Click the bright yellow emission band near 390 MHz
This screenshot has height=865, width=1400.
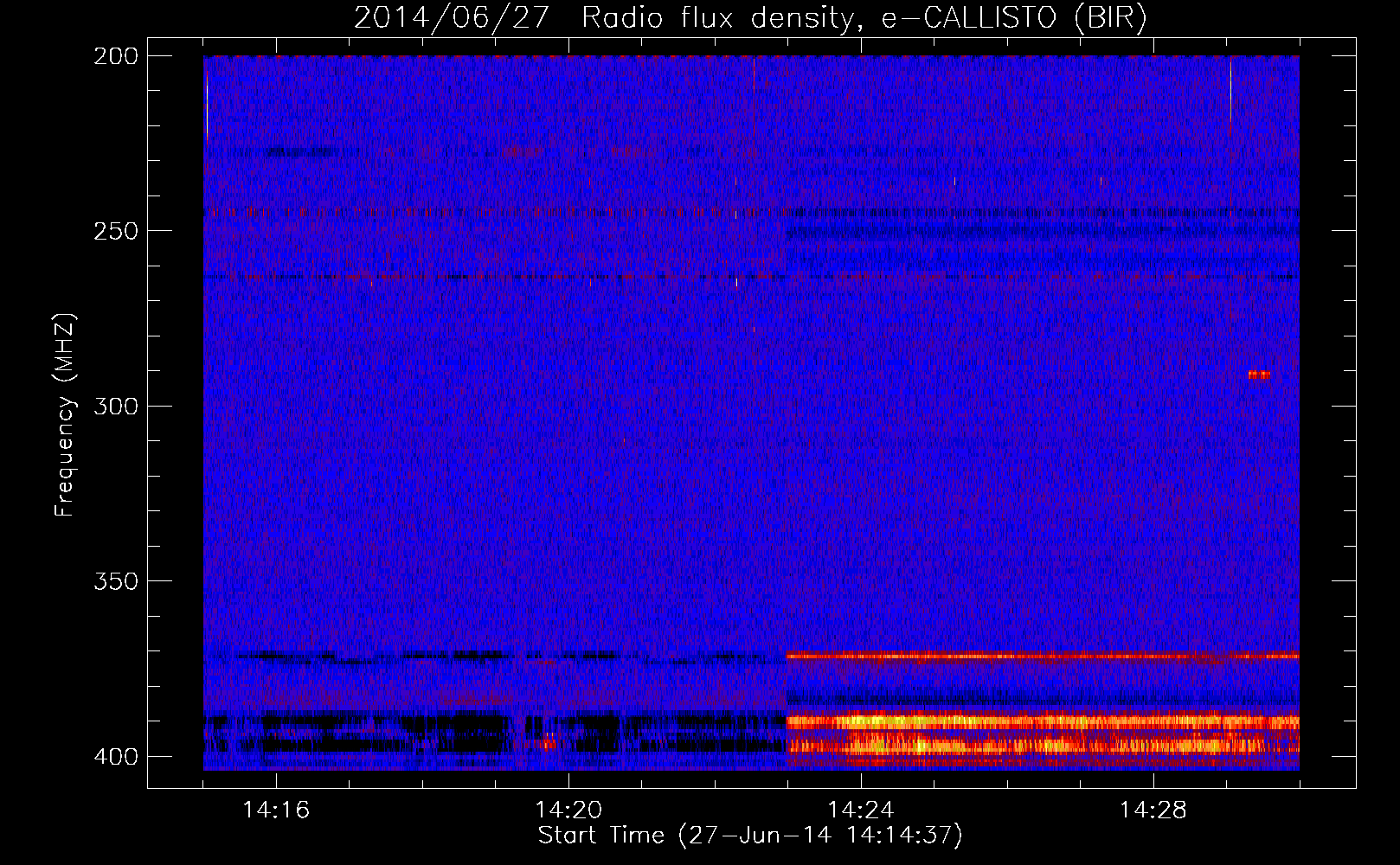1043,721
